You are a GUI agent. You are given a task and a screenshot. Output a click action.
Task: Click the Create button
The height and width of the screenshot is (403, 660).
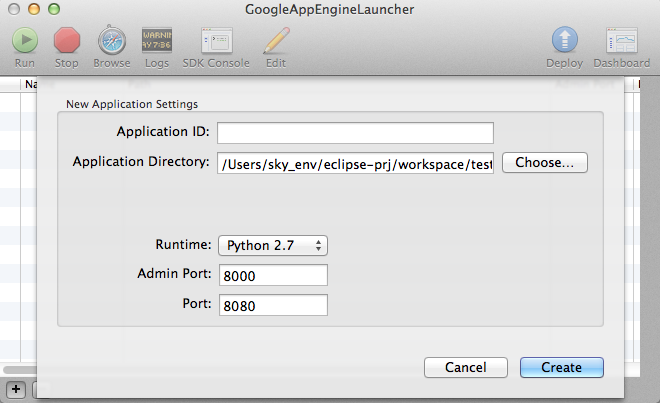pyautogui.click(x=562, y=367)
